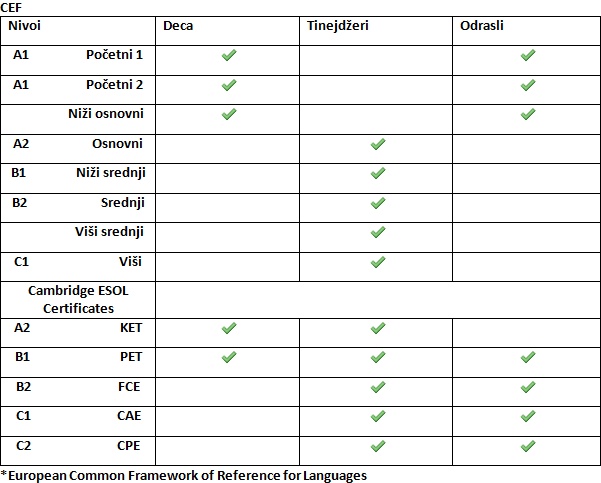Click the Deca checkmark for Početni 1

coord(229,55)
